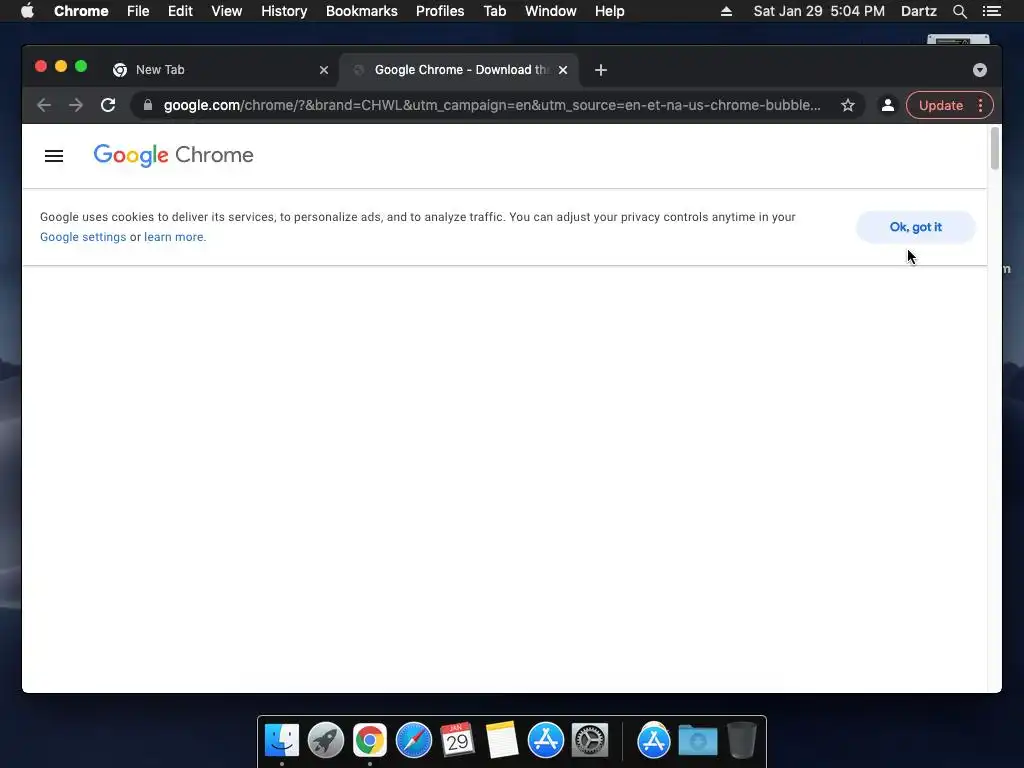Click the browser back arrow
The height and width of the screenshot is (768, 1024).
click(x=44, y=105)
